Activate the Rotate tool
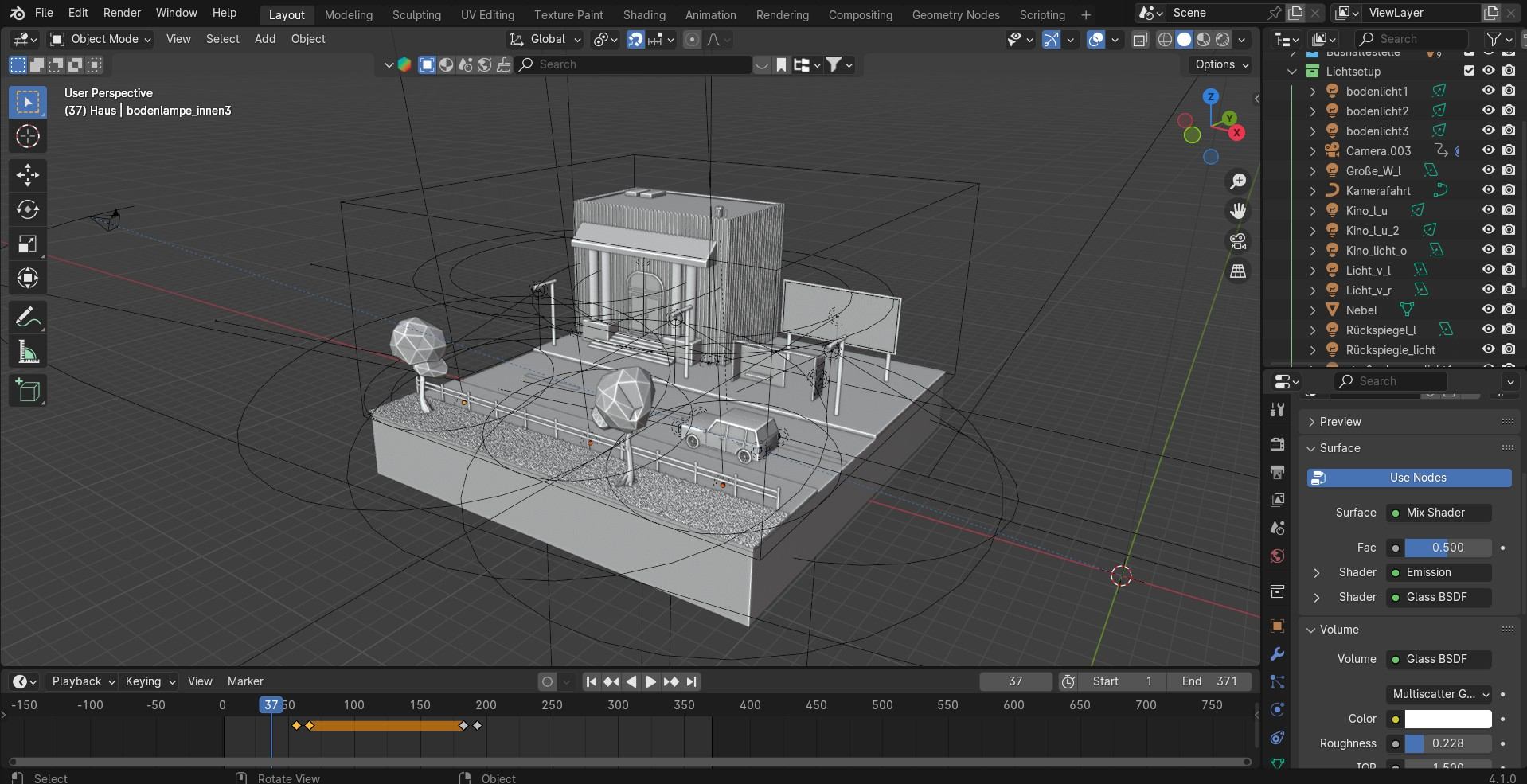 [28, 209]
